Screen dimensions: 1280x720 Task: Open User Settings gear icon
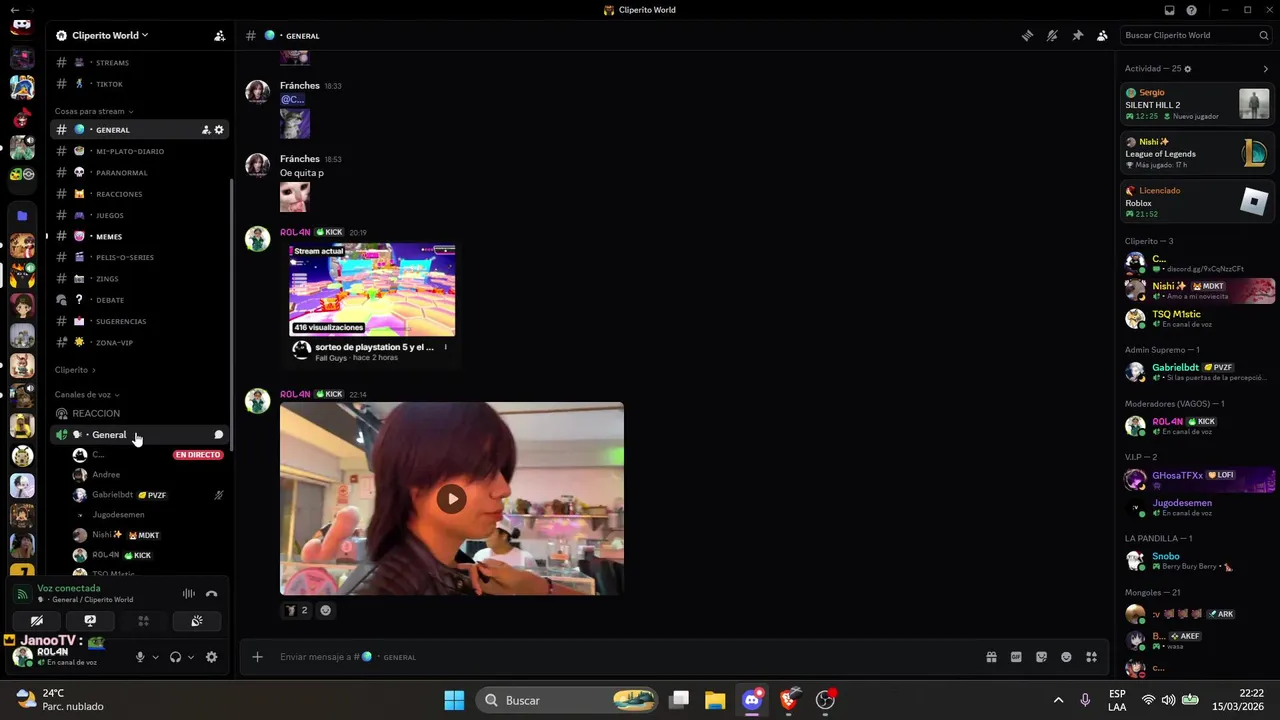point(211,657)
